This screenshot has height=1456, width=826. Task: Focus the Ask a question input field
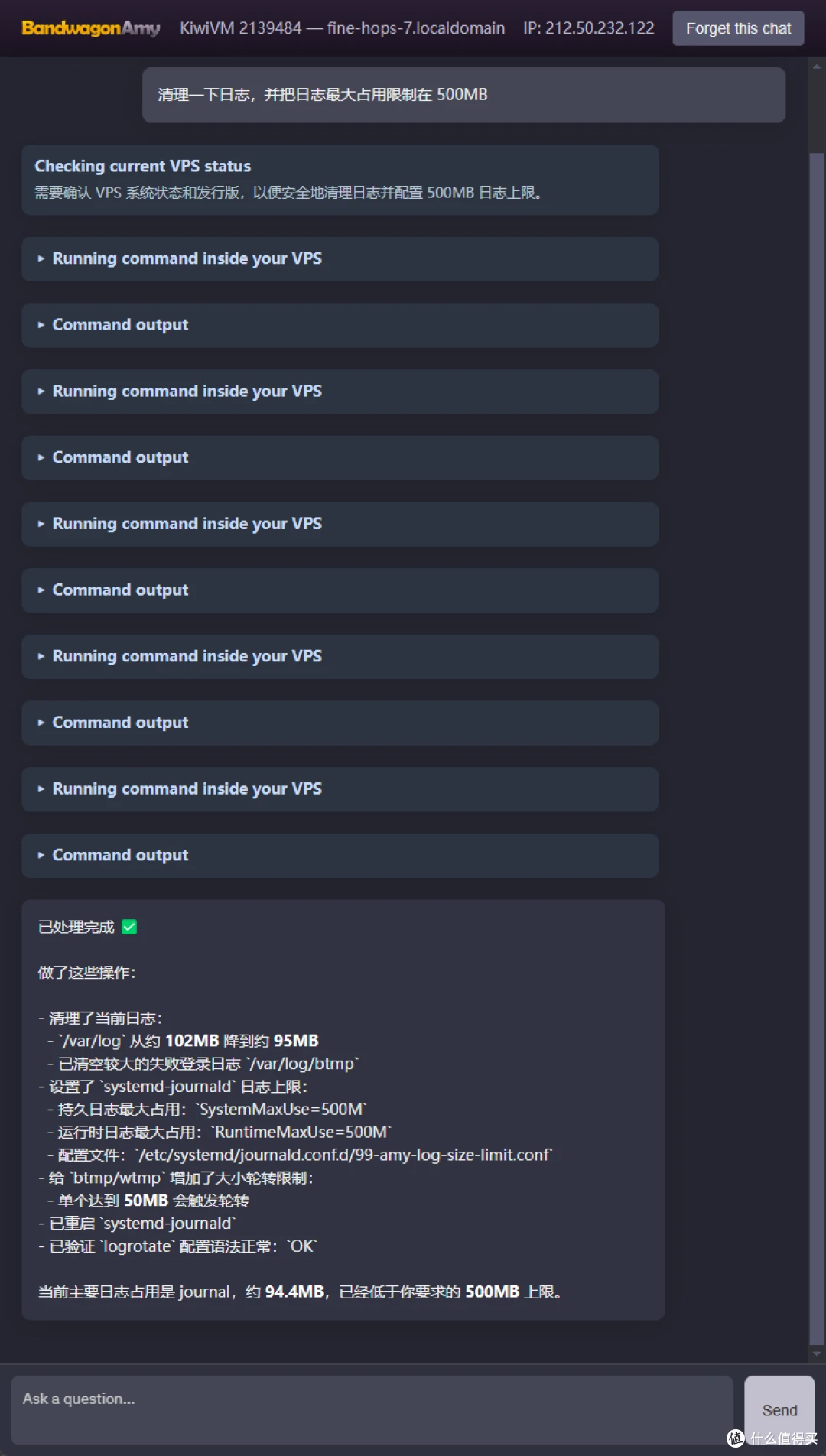click(372, 1409)
